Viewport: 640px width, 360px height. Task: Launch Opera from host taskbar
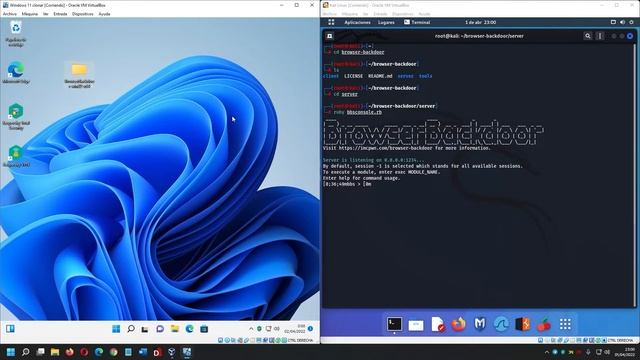(x=84, y=352)
